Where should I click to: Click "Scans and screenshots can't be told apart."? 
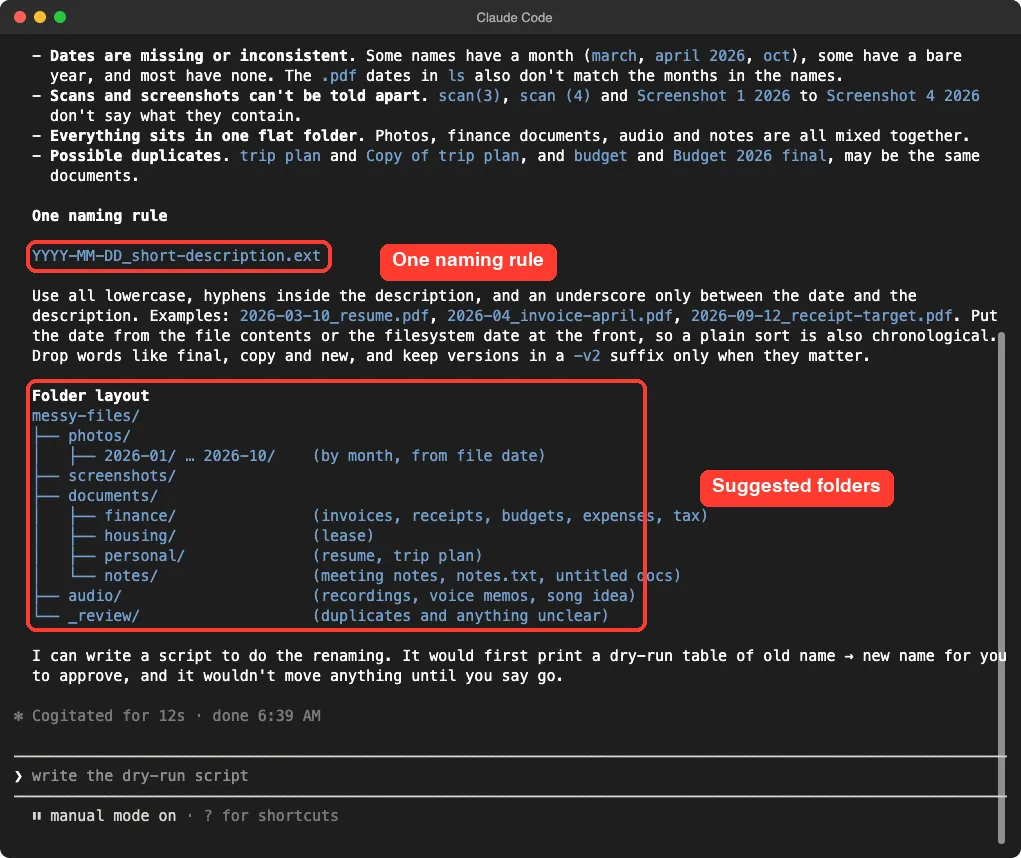tap(239, 96)
